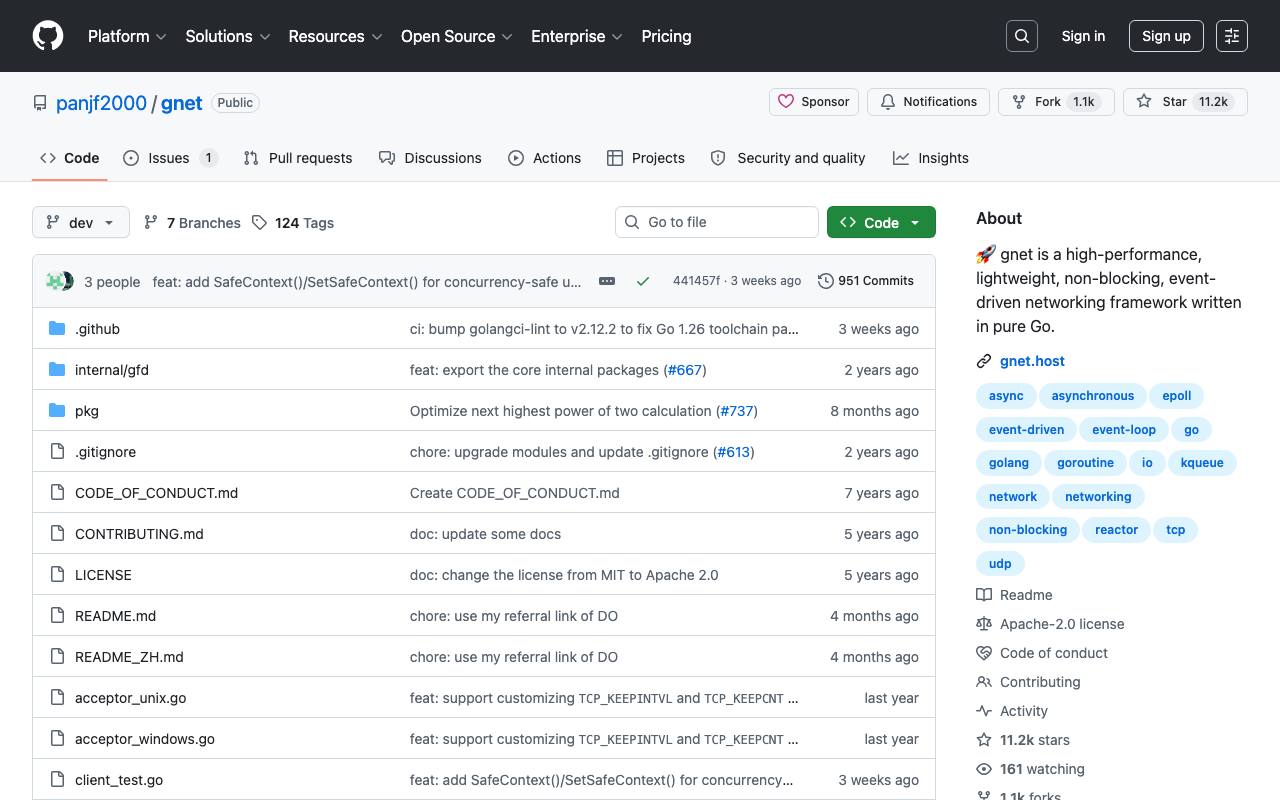Screen dimensions: 1280x800
Task: Open pull request #737 link
Action: (737, 411)
